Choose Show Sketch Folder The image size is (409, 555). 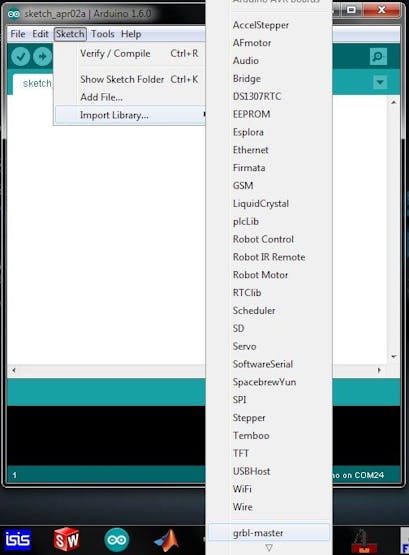[130, 79]
